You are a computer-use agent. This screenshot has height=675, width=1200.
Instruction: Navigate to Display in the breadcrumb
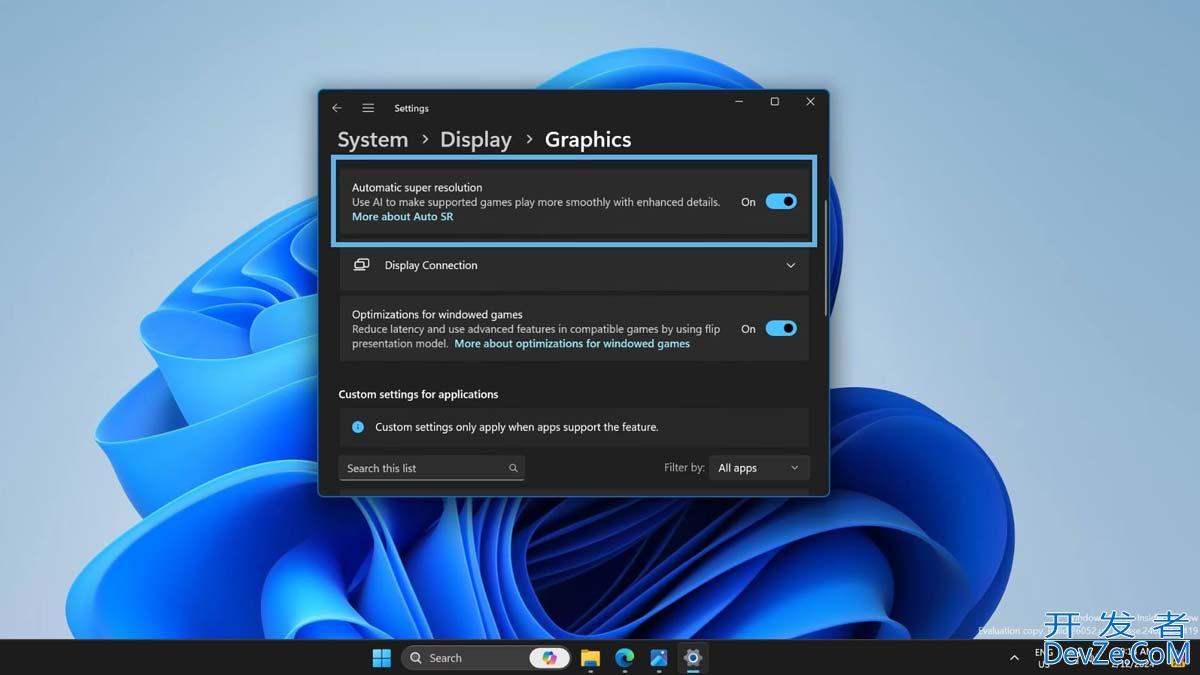tap(476, 140)
